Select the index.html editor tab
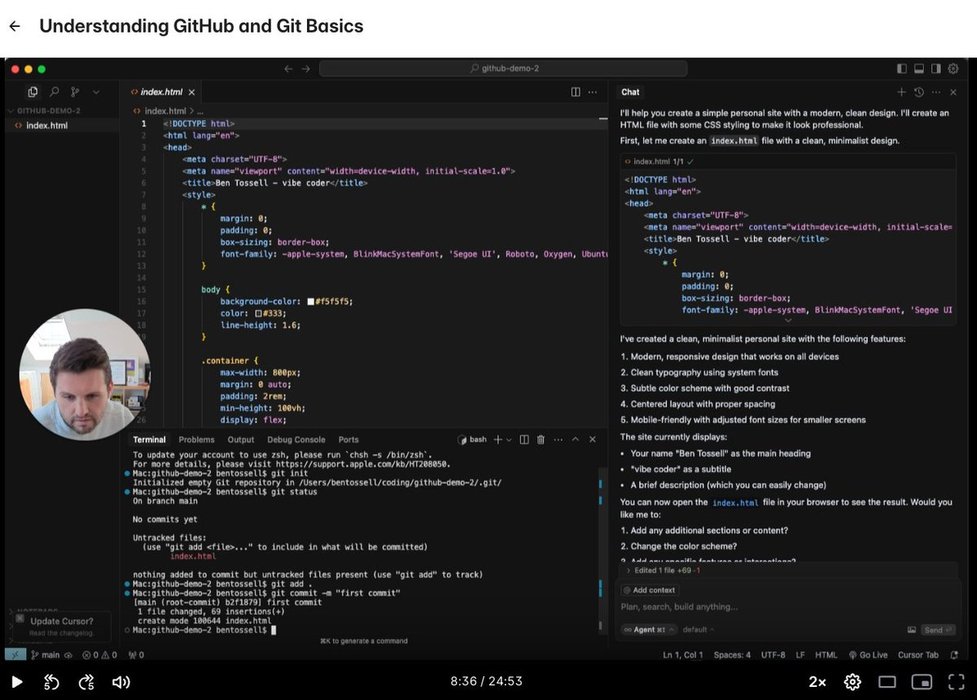The image size is (977, 700). (x=161, y=92)
